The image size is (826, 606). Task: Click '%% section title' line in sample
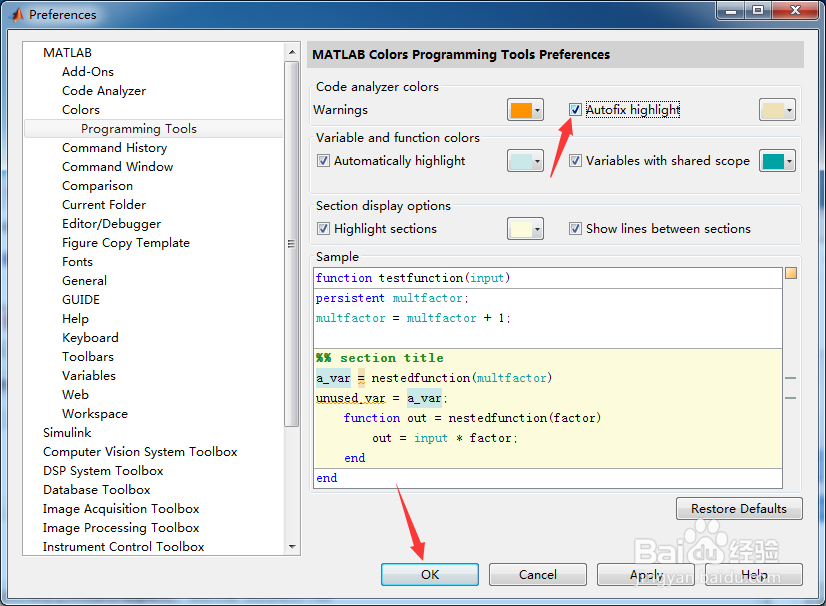379,358
